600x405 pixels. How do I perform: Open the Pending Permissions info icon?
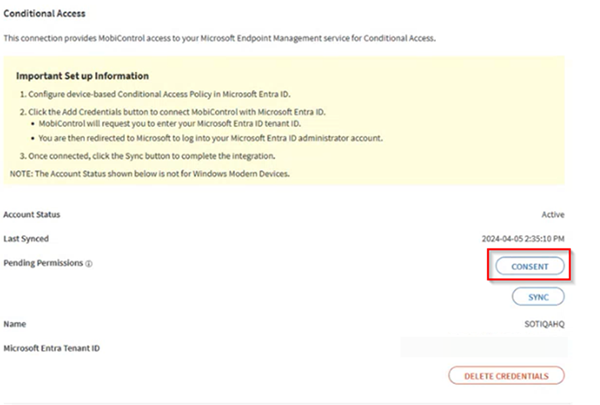[89, 264]
